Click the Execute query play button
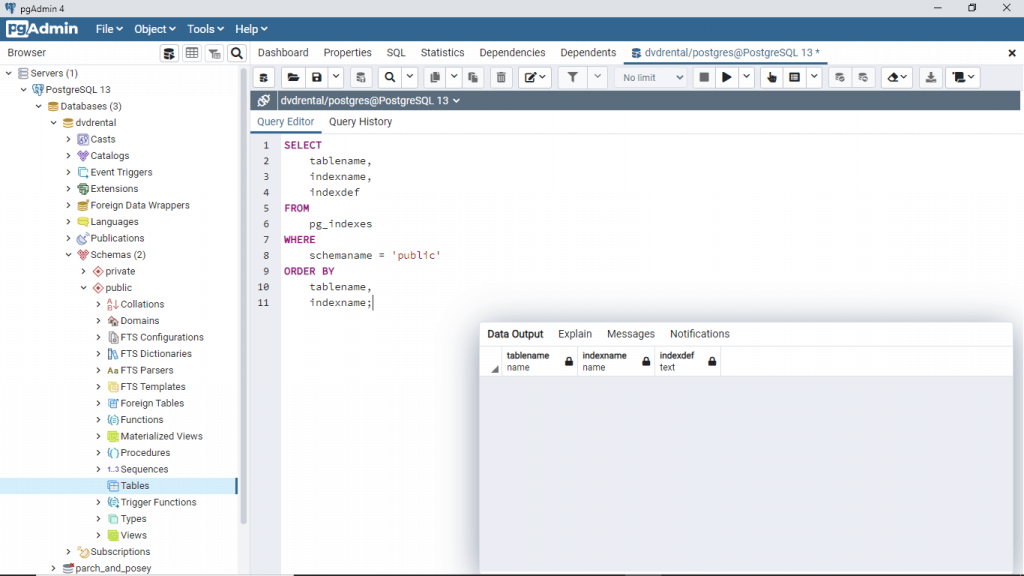 click(x=727, y=77)
